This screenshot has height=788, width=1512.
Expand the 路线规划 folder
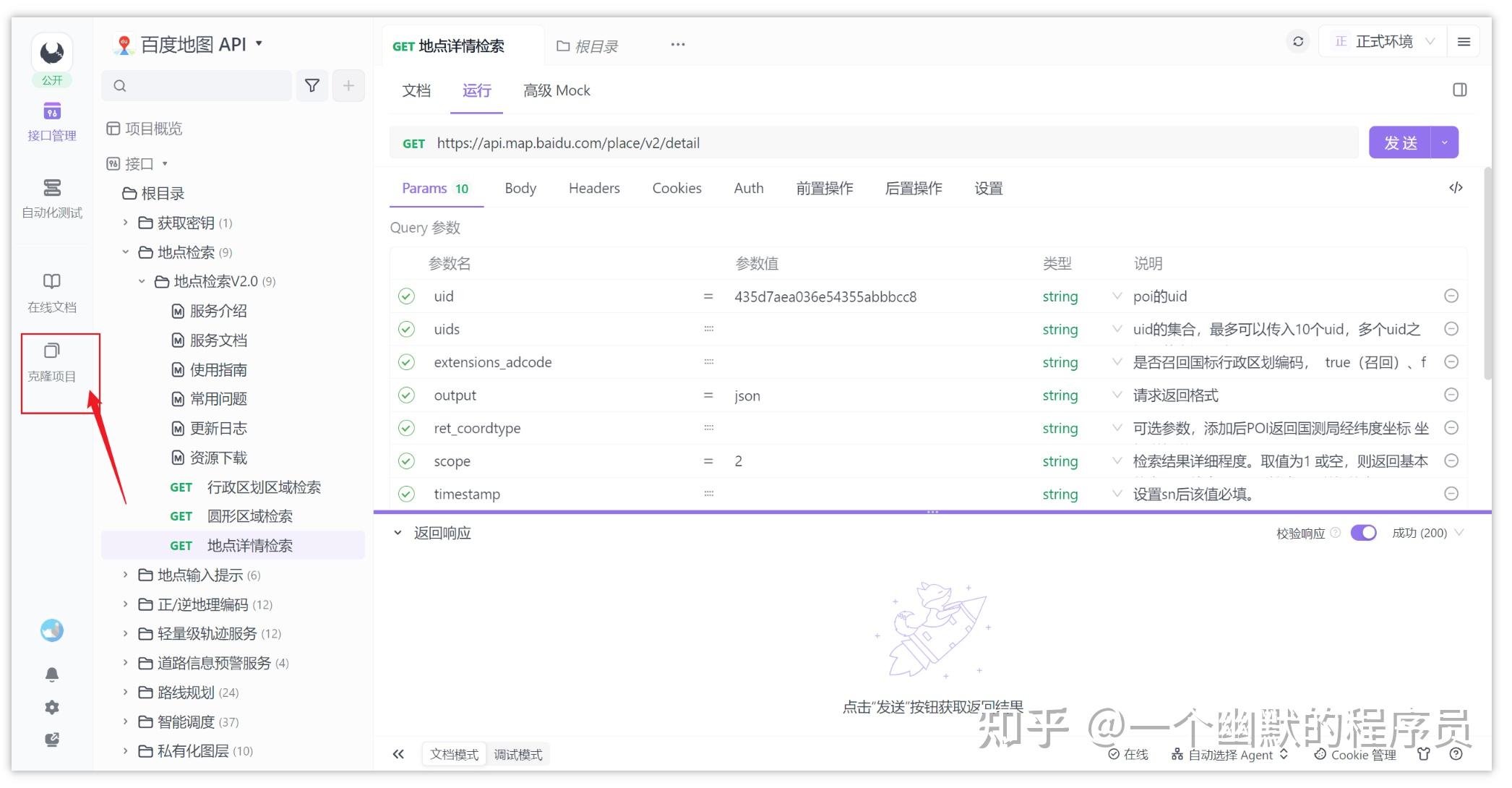(x=125, y=692)
